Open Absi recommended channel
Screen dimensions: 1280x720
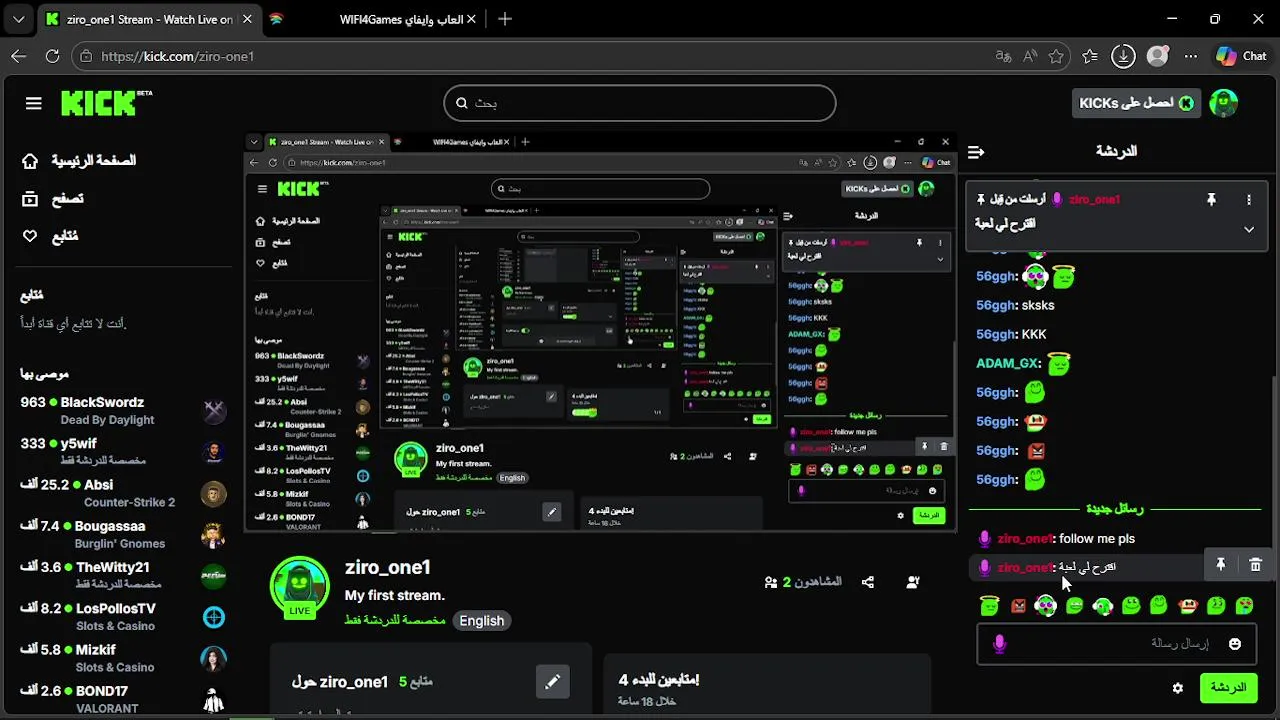[x=122, y=493]
